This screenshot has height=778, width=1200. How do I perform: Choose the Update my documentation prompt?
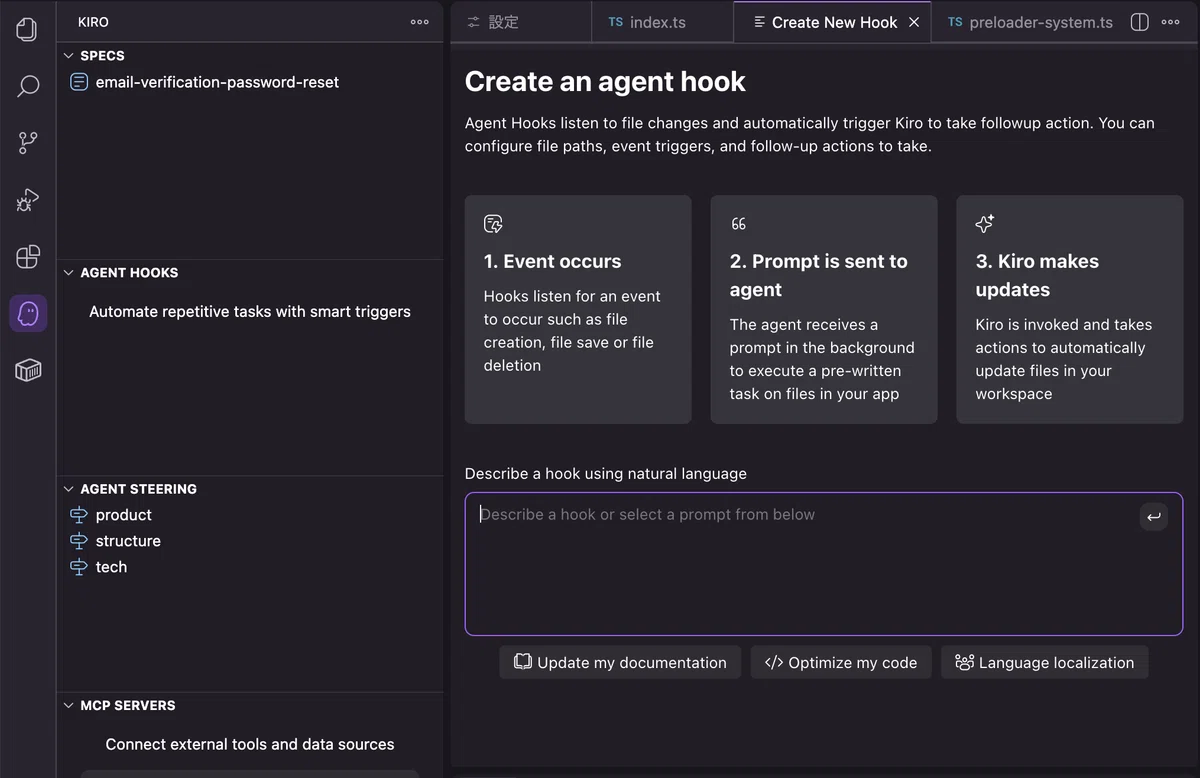pyautogui.click(x=620, y=662)
